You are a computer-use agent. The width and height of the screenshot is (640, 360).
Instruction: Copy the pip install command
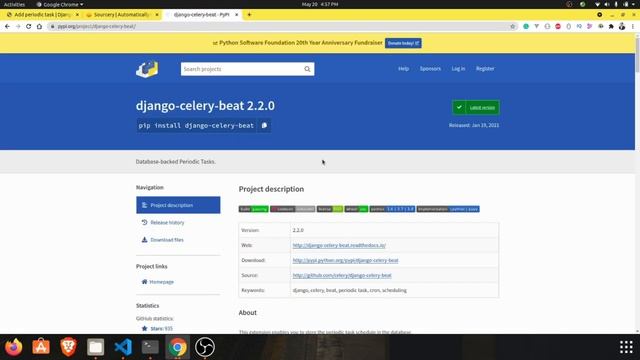coord(264,125)
